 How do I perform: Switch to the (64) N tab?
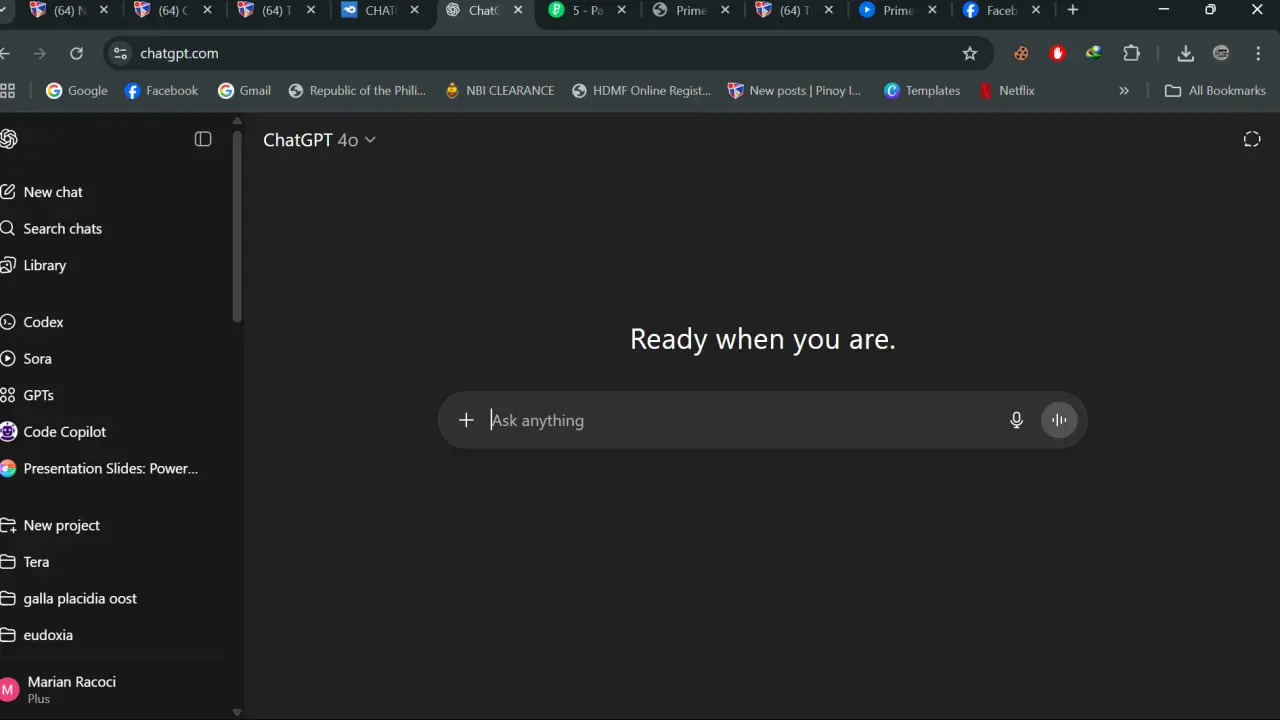[x=68, y=10]
